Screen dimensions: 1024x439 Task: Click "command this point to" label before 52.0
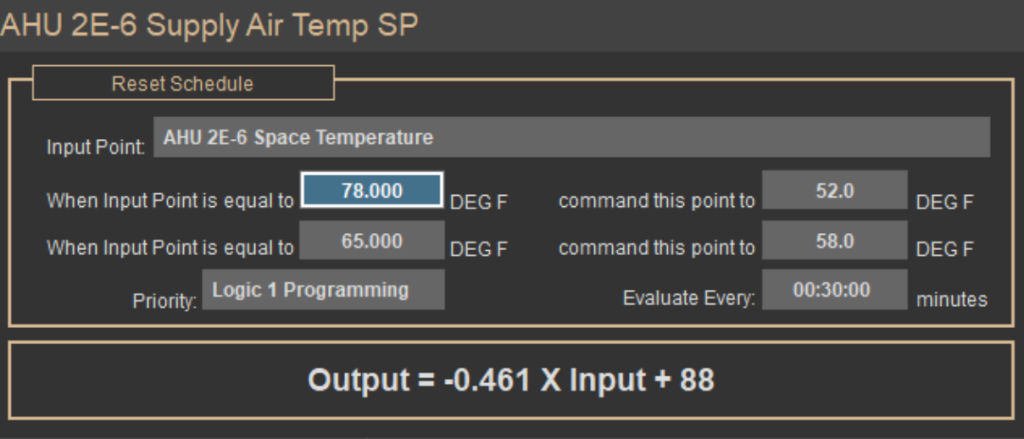tap(656, 201)
